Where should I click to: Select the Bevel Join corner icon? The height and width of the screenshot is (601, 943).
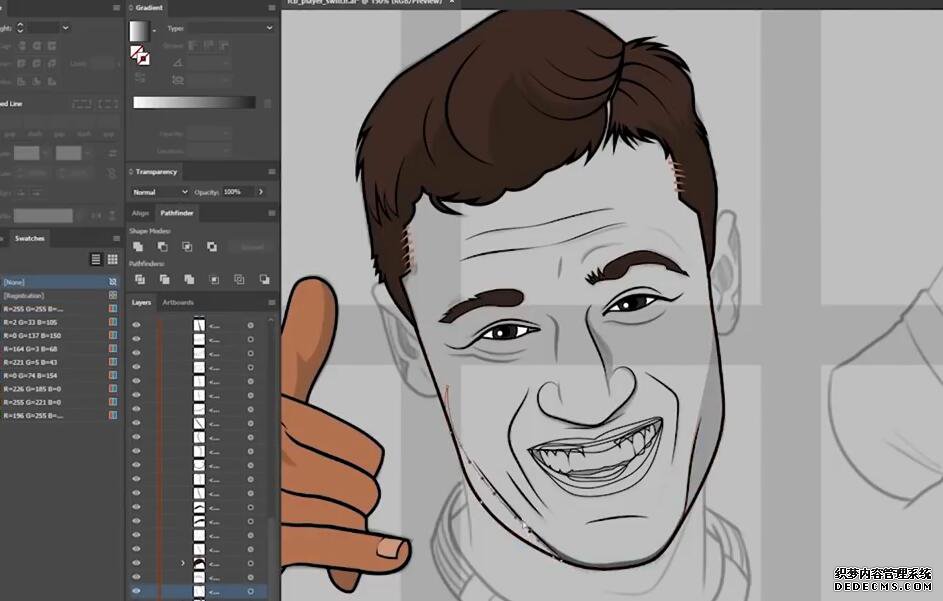click(52, 63)
